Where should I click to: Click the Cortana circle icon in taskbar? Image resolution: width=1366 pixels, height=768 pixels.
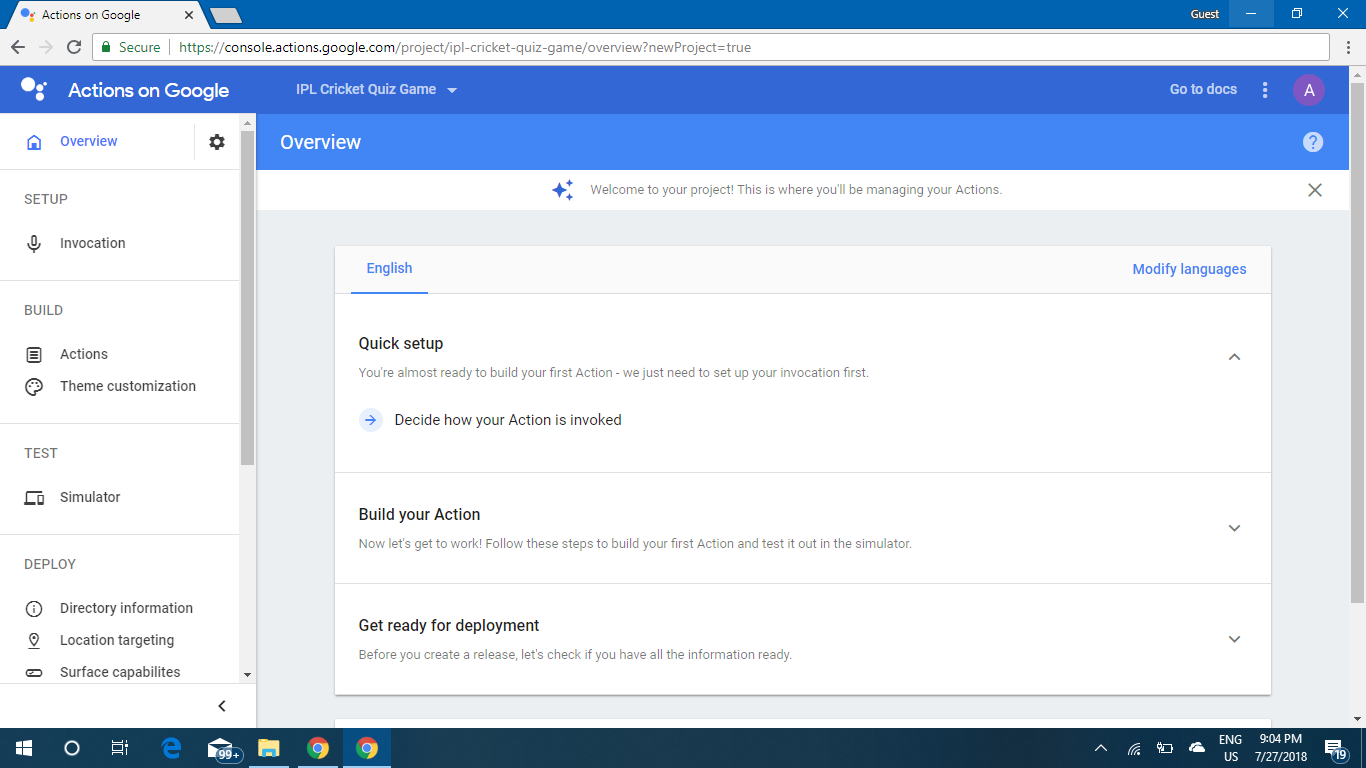click(72, 748)
